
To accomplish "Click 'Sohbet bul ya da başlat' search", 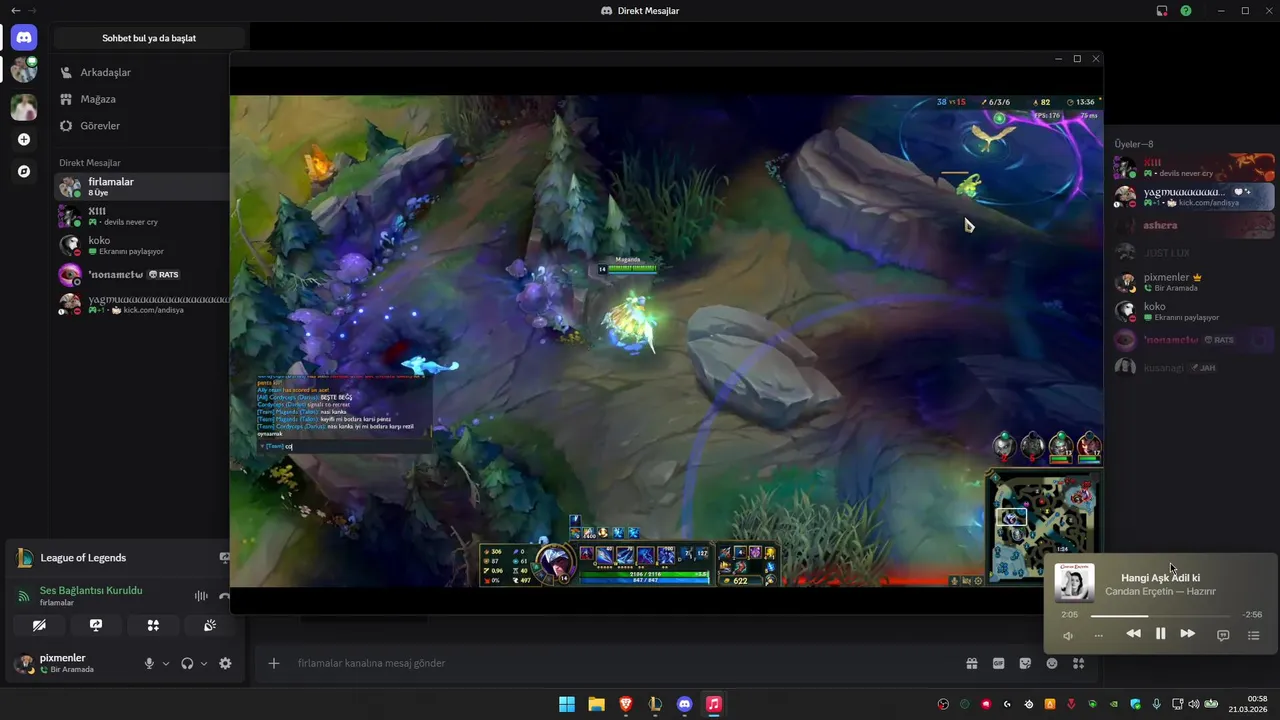I will 149,38.
